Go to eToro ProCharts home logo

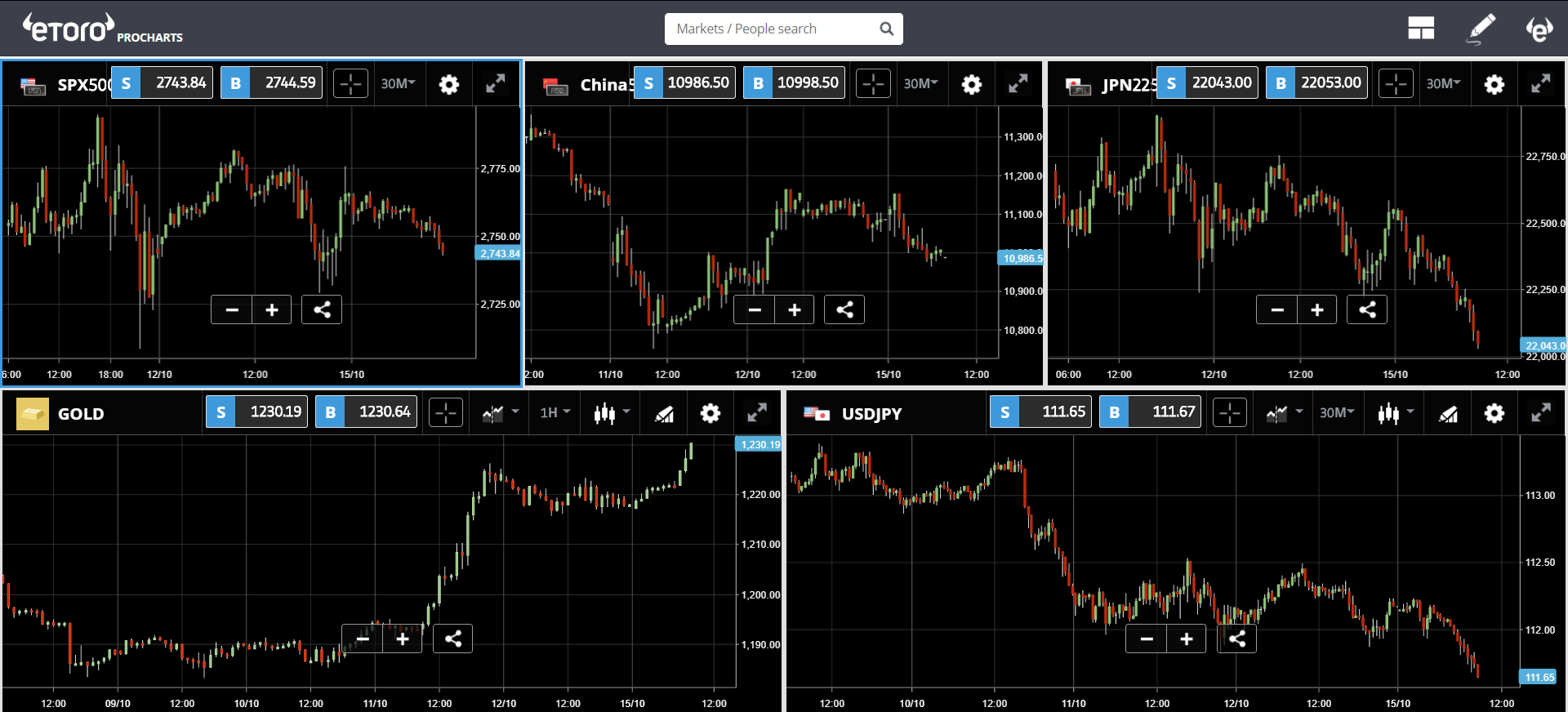pyautogui.click(x=102, y=29)
